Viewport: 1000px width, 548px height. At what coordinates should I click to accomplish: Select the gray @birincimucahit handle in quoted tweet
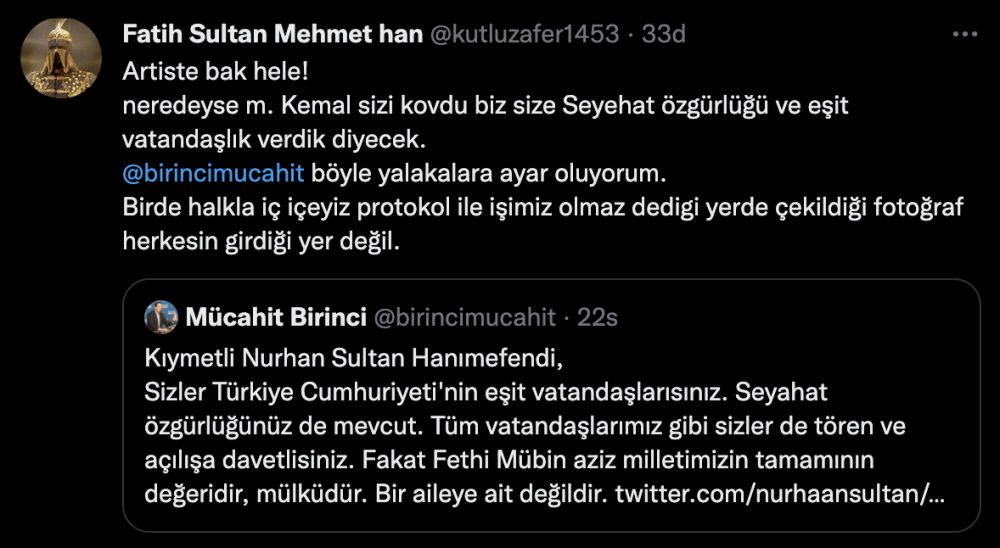point(463,318)
